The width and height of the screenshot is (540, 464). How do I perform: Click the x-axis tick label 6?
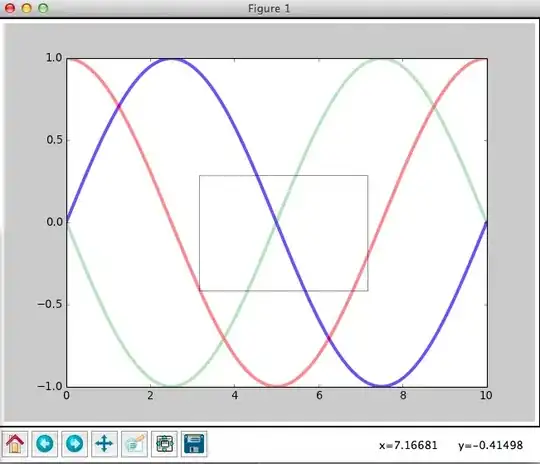pyautogui.click(x=319, y=395)
